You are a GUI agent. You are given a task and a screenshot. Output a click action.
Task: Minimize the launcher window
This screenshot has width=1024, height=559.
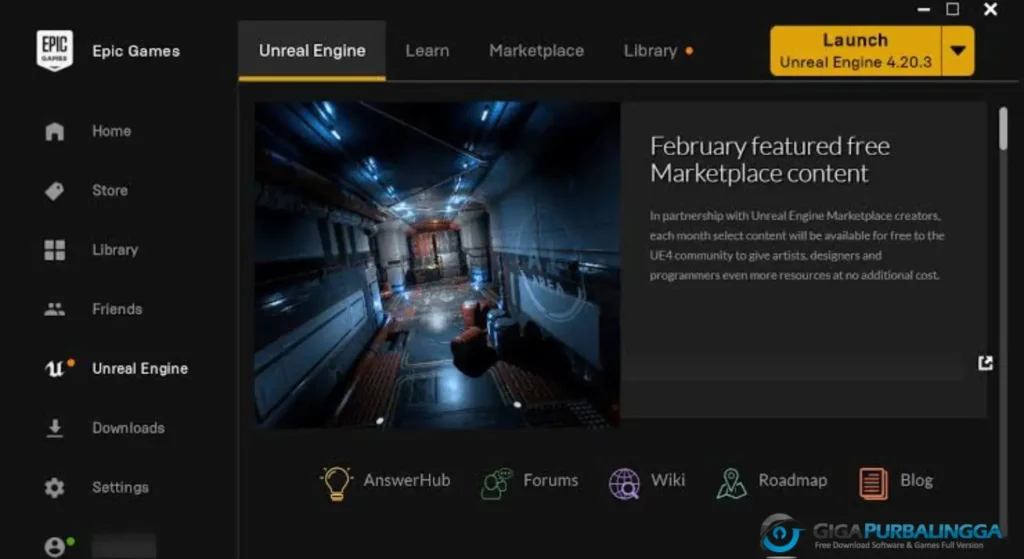click(x=923, y=9)
